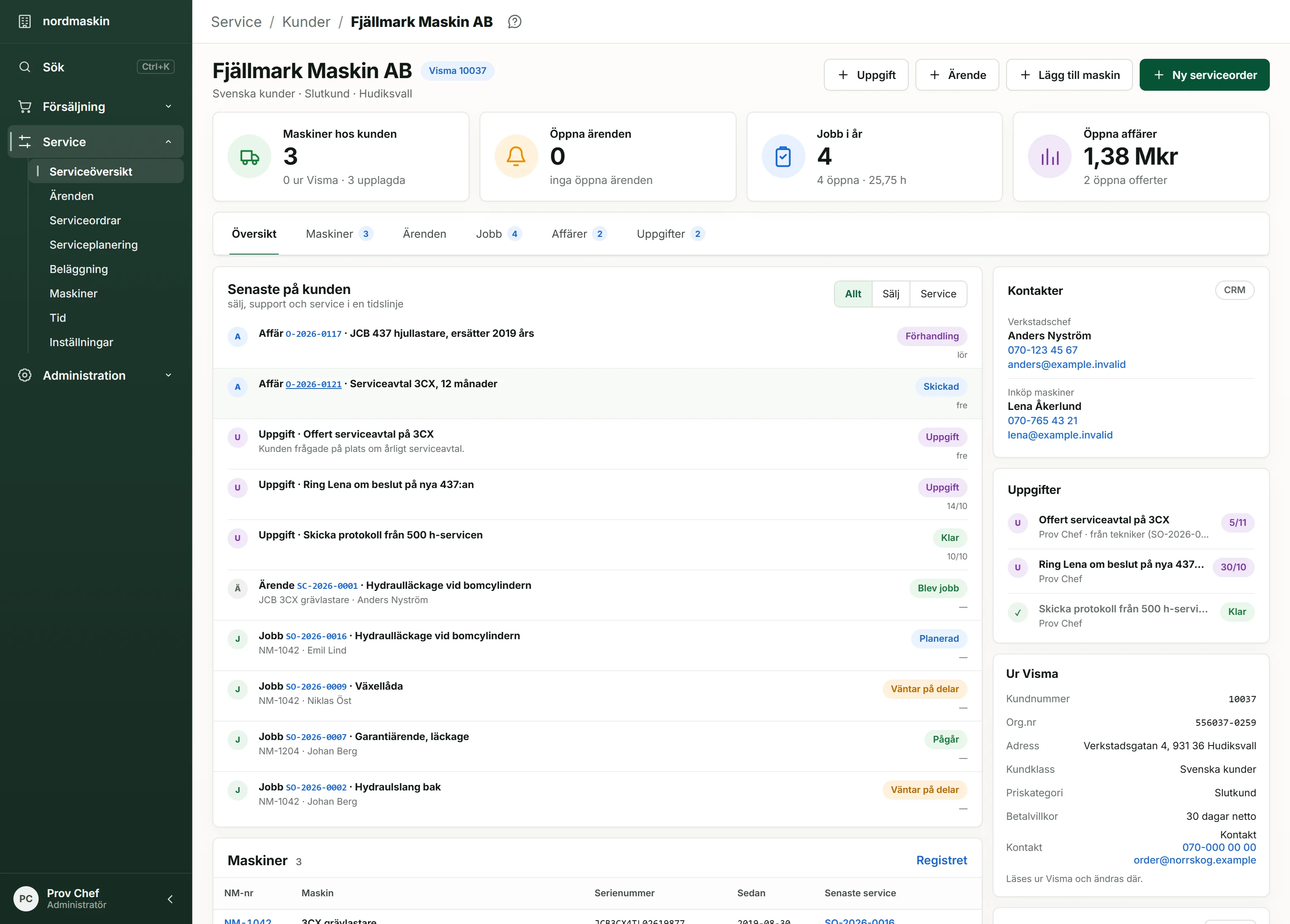Viewport: 1290px width, 924px height.
Task: Click the Administration gear icon
Action: coord(24,375)
